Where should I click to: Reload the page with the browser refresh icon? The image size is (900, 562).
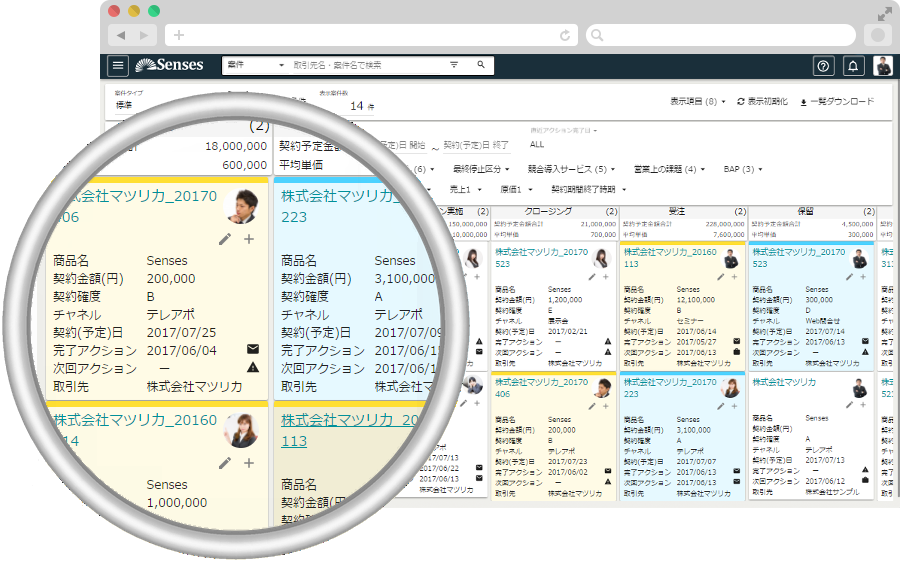click(565, 36)
